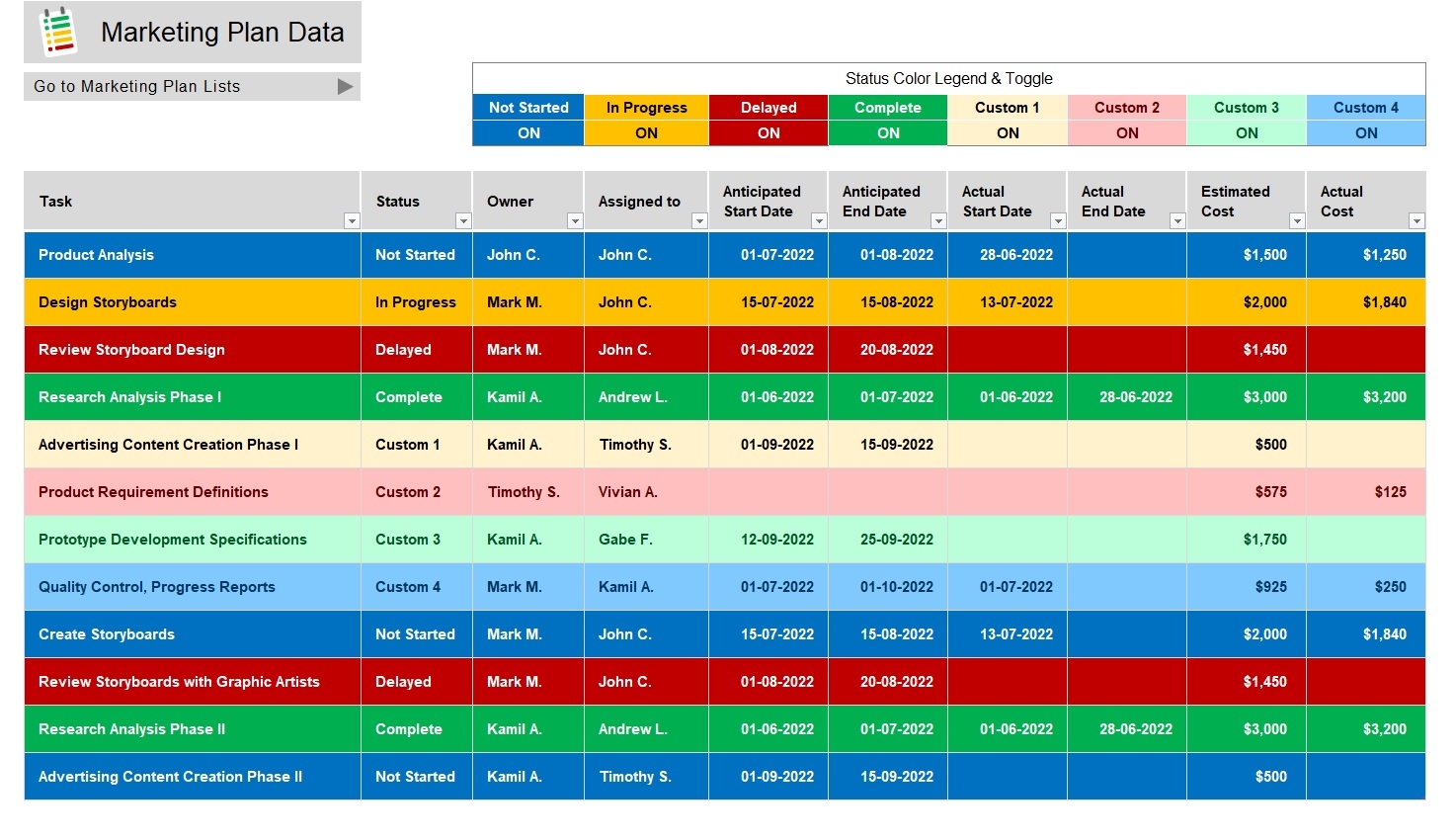Open the Actual End Date filter dropdown
Image resolution: width=1456 pixels, height=840 pixels.
1176,220
